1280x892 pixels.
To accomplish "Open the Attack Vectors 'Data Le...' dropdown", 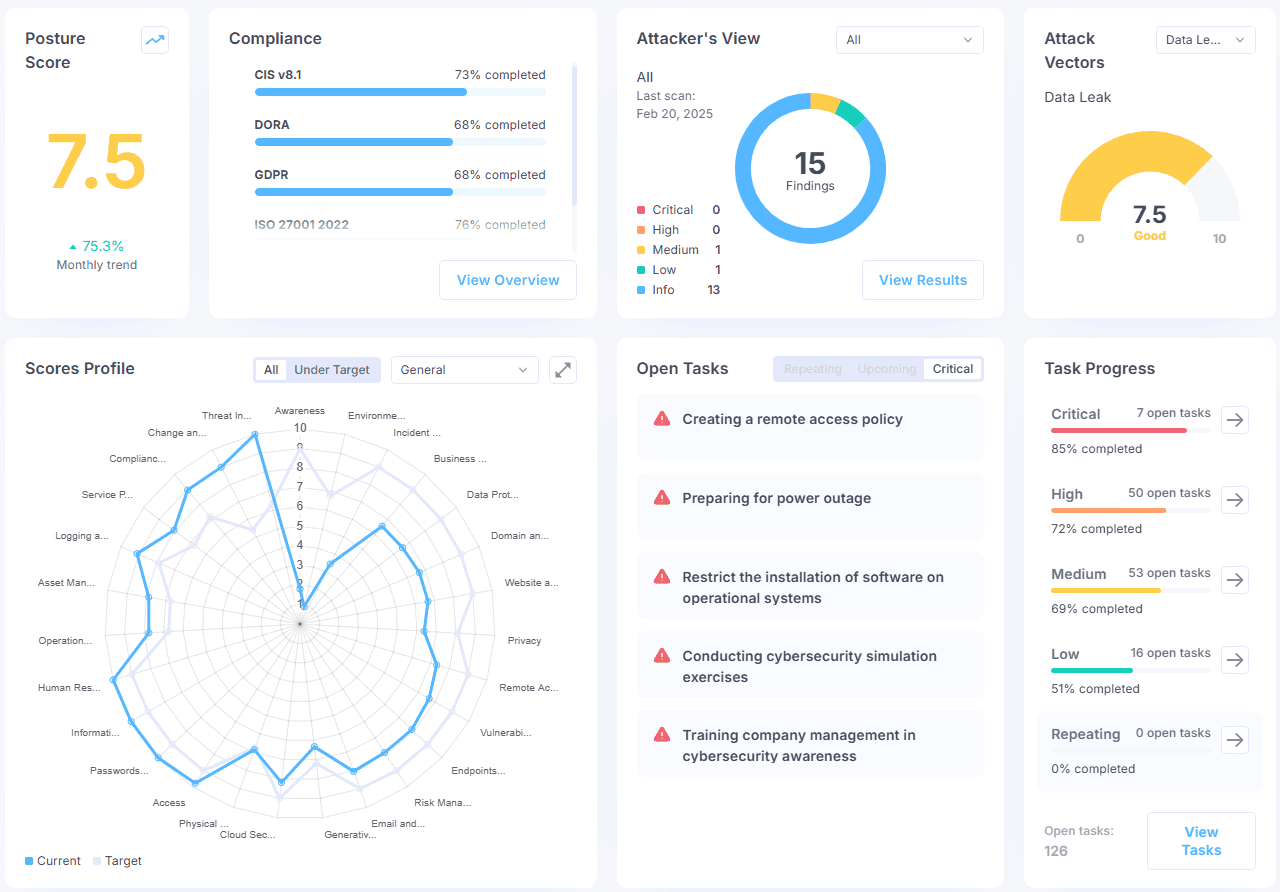I will pyautogui.click(x=1205, y=40).
